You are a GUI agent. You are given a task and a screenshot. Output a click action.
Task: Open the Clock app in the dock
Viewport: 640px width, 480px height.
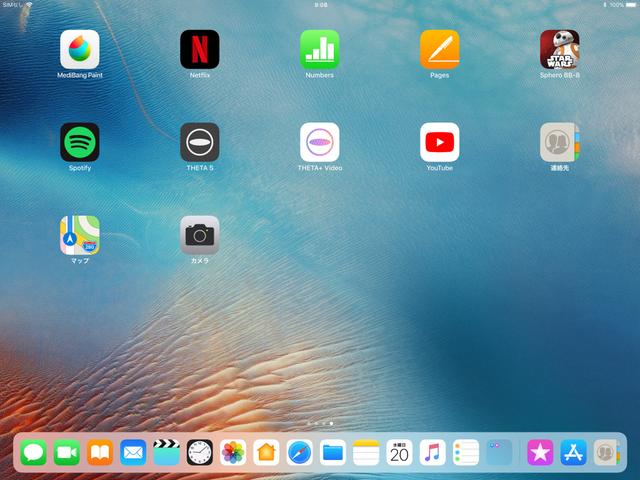click(200, 452)
